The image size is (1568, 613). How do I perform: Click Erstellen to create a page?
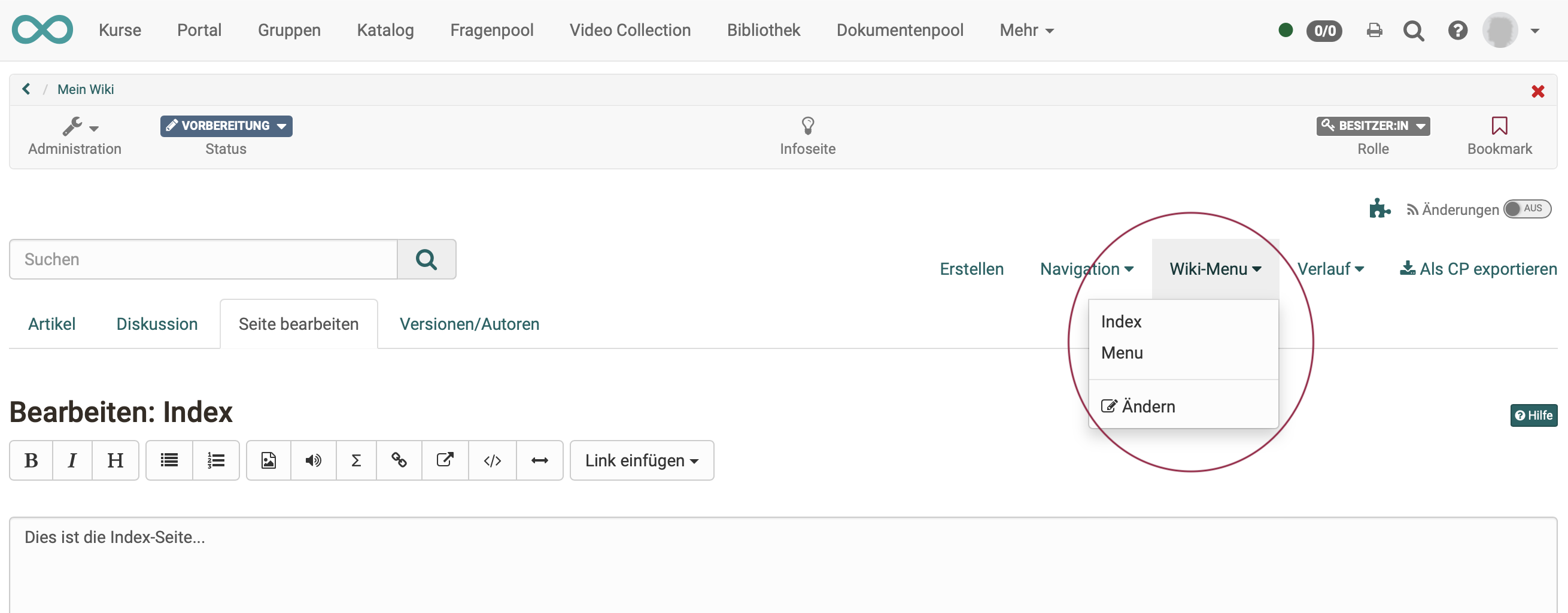point(971,268)
